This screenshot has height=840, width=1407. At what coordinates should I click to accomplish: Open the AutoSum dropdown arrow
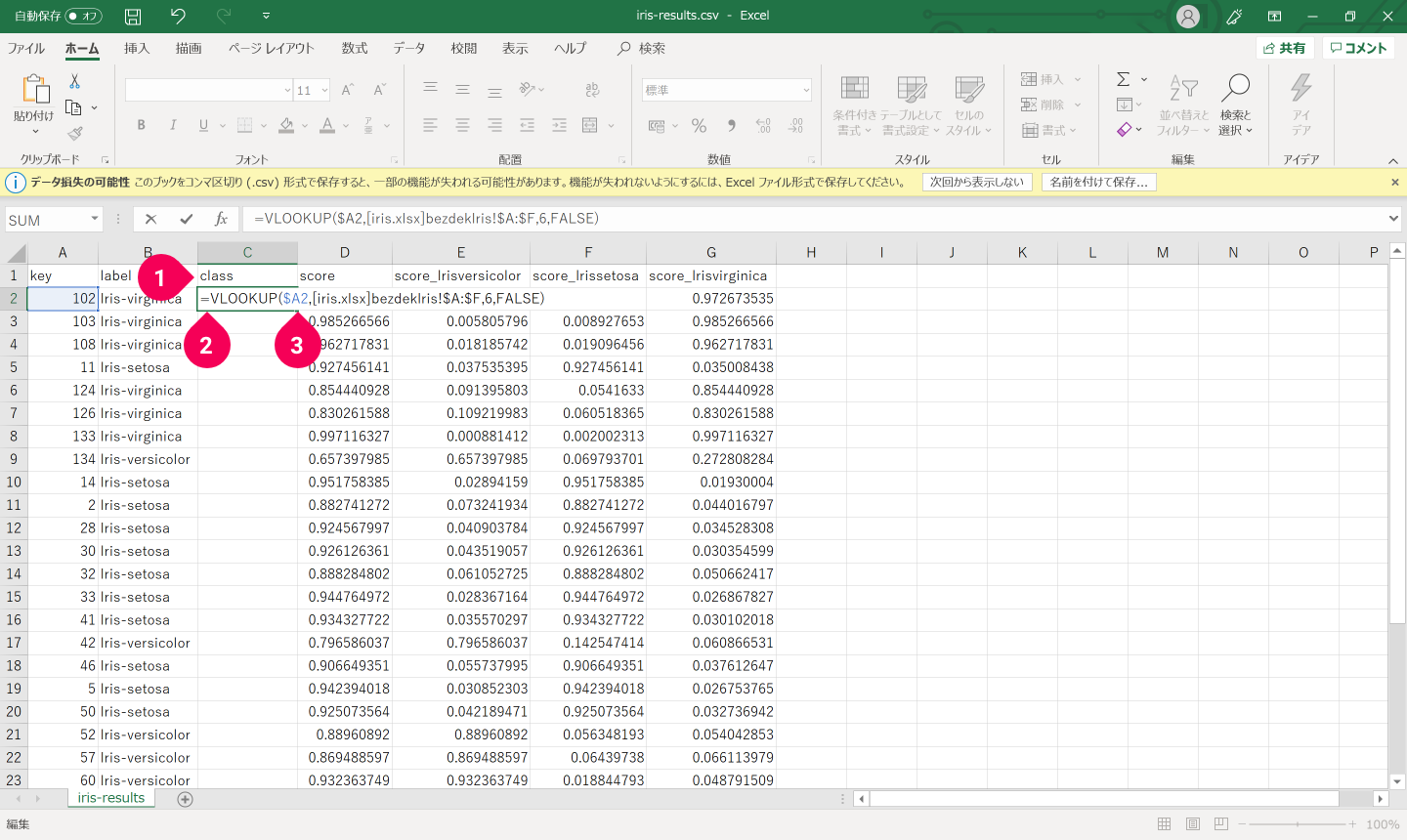1144,79
